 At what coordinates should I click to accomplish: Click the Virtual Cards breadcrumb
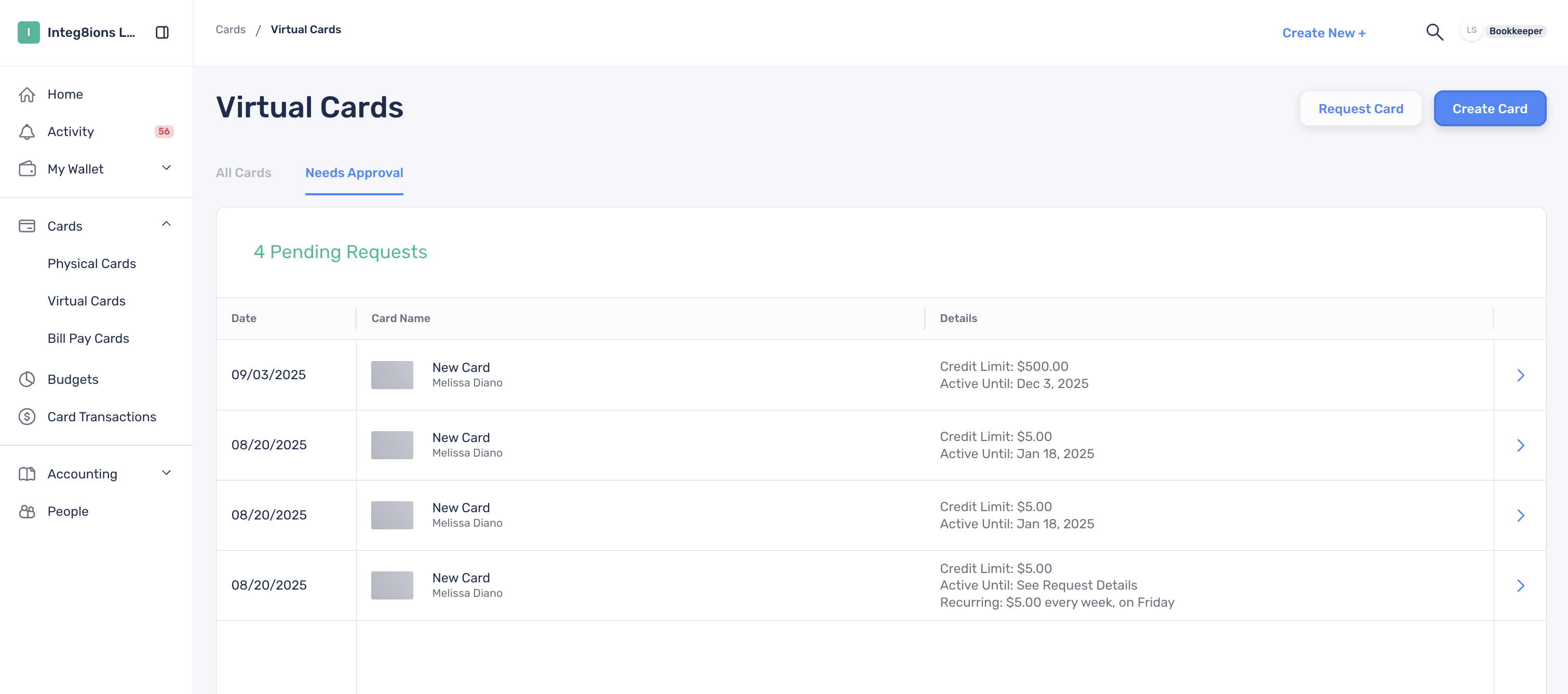click(306, 29)
